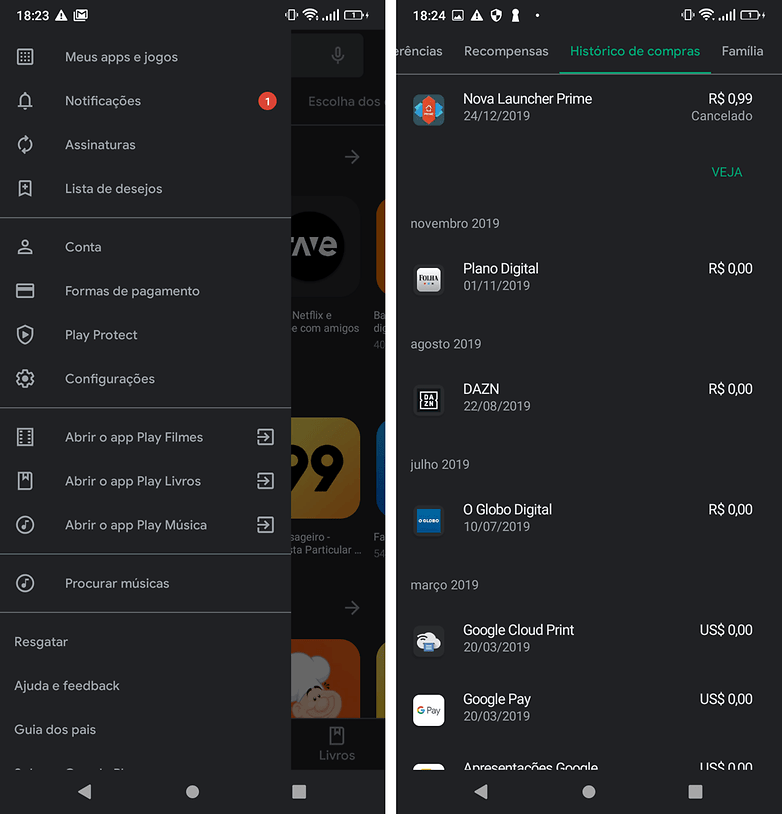The height and width of the screenshot is (814, 782).
Task: Tap left phone Home navigation button
Action: coord(193,792)
